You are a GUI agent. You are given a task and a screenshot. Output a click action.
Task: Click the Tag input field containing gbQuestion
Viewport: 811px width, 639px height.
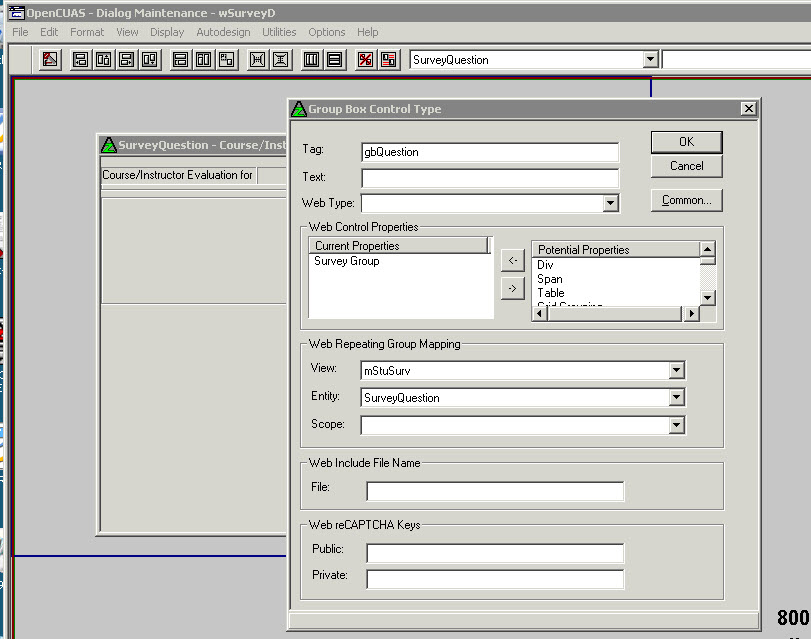point(490,153)
